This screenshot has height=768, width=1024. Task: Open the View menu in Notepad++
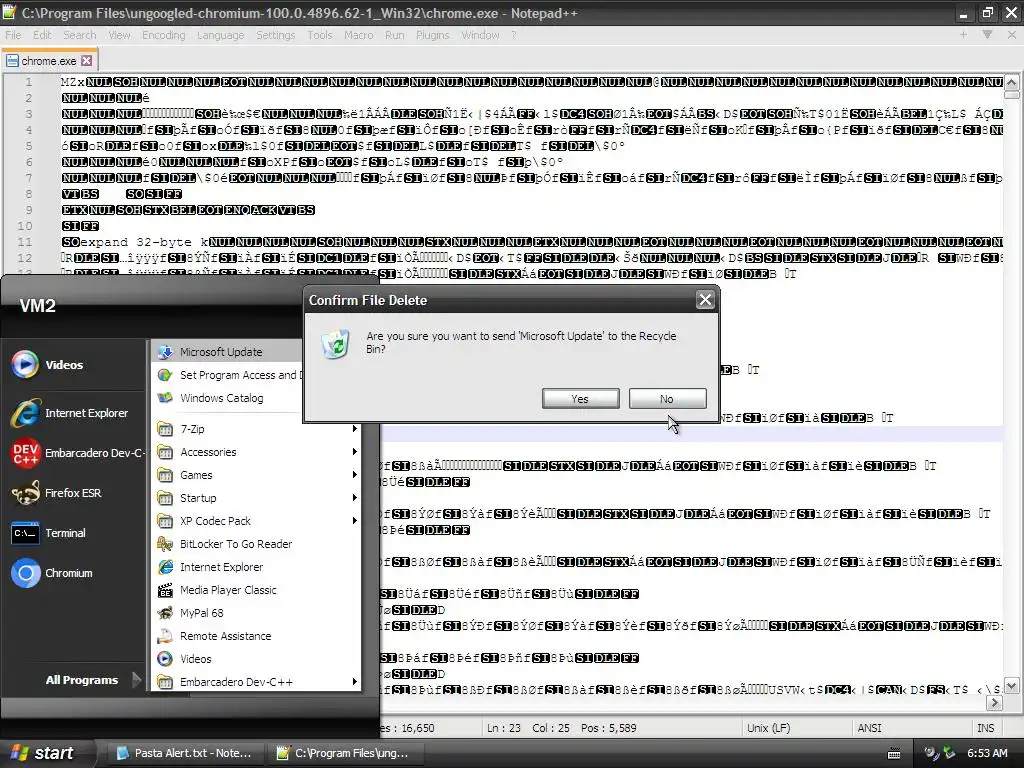tap(120, 35)
